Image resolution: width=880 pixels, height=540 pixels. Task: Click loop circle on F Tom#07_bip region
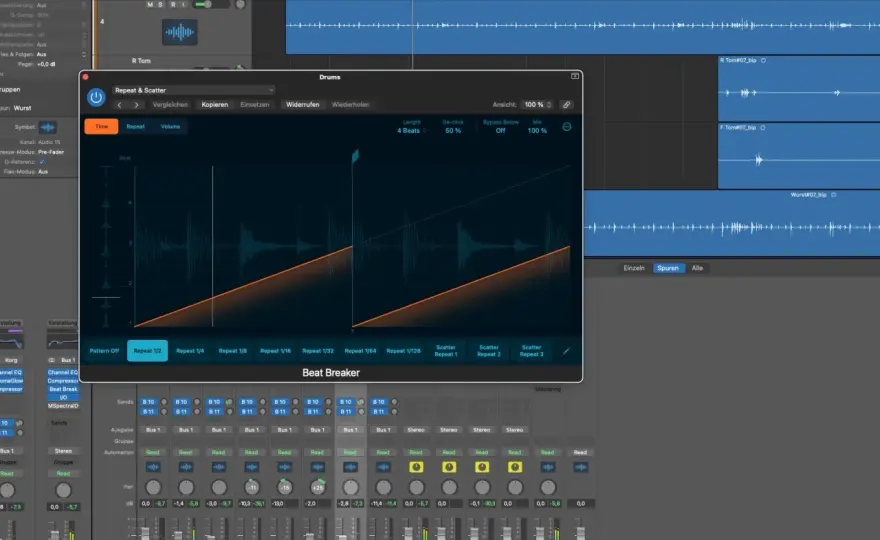pos(763,127)
